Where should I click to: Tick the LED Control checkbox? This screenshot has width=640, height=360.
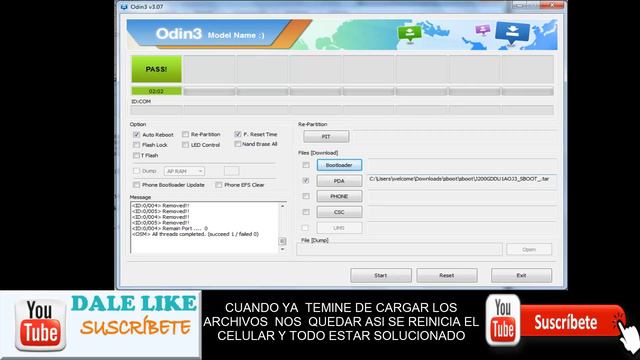(185, 145)
